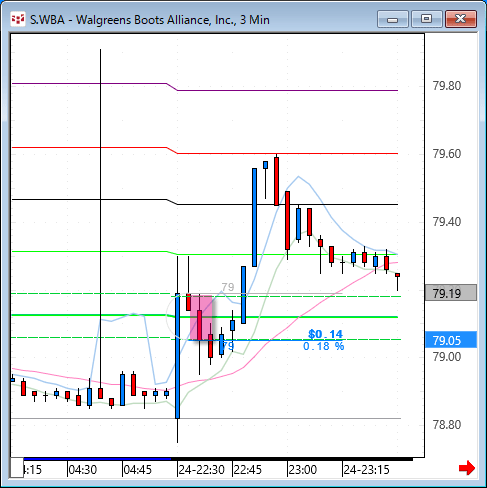
Task: Click the 78.80 price axis label
Action: [x=447, y=425]
